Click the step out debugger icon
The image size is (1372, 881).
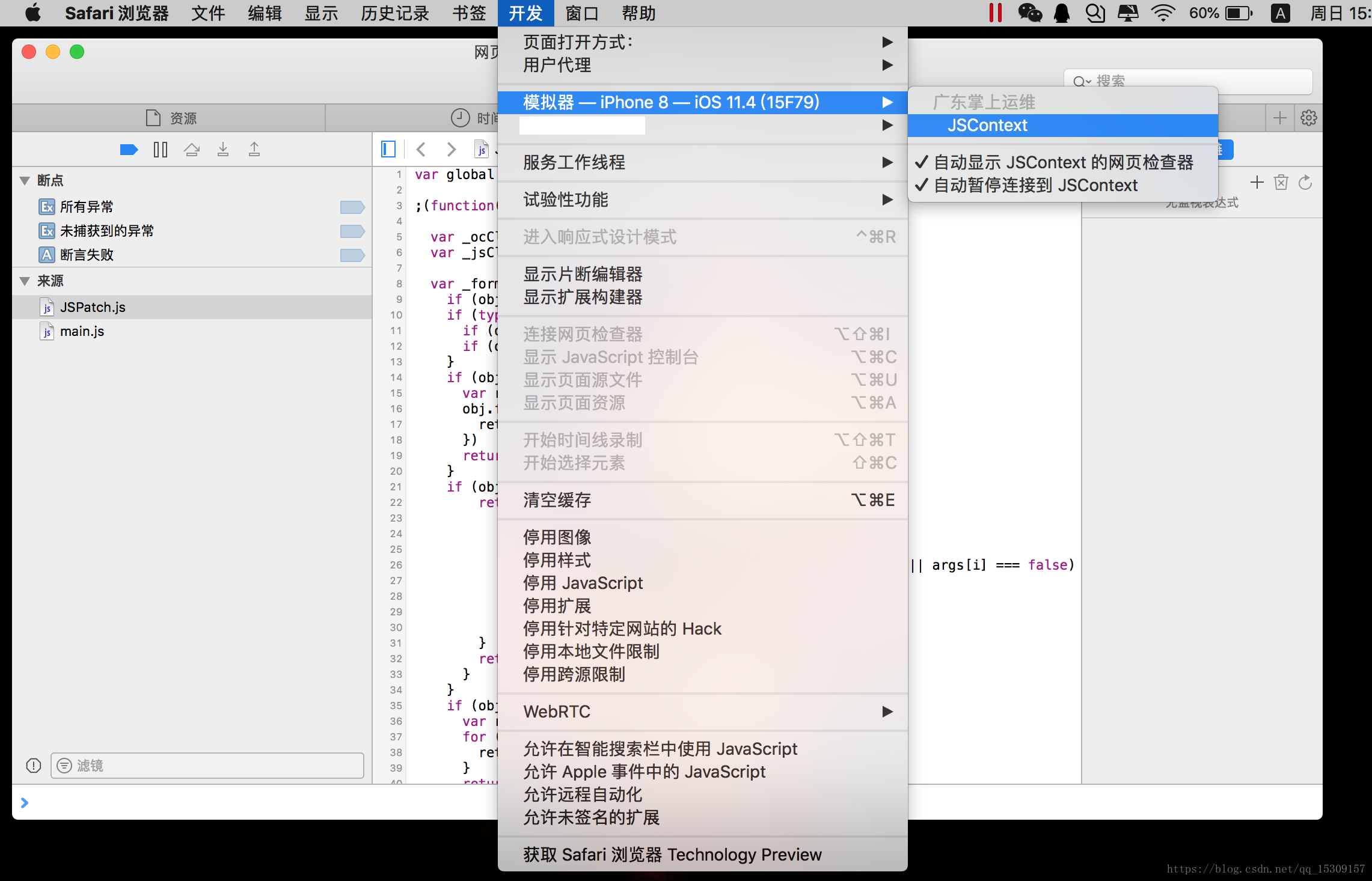click(x=254, y=150)
